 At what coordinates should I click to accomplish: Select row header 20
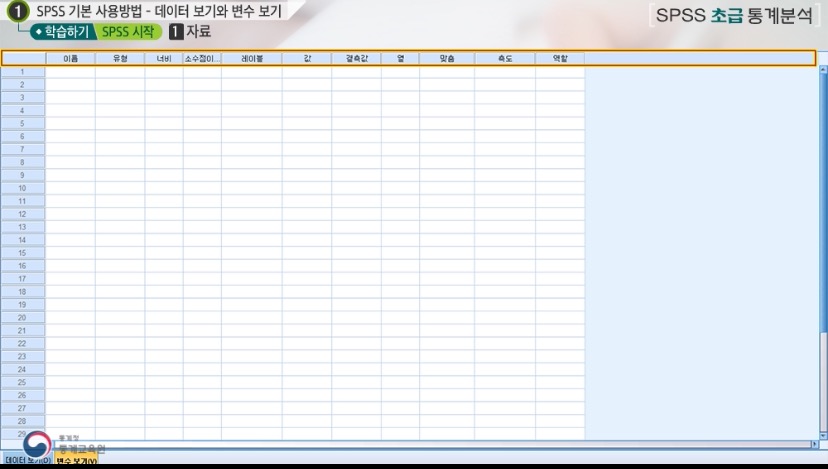[23, 317]
